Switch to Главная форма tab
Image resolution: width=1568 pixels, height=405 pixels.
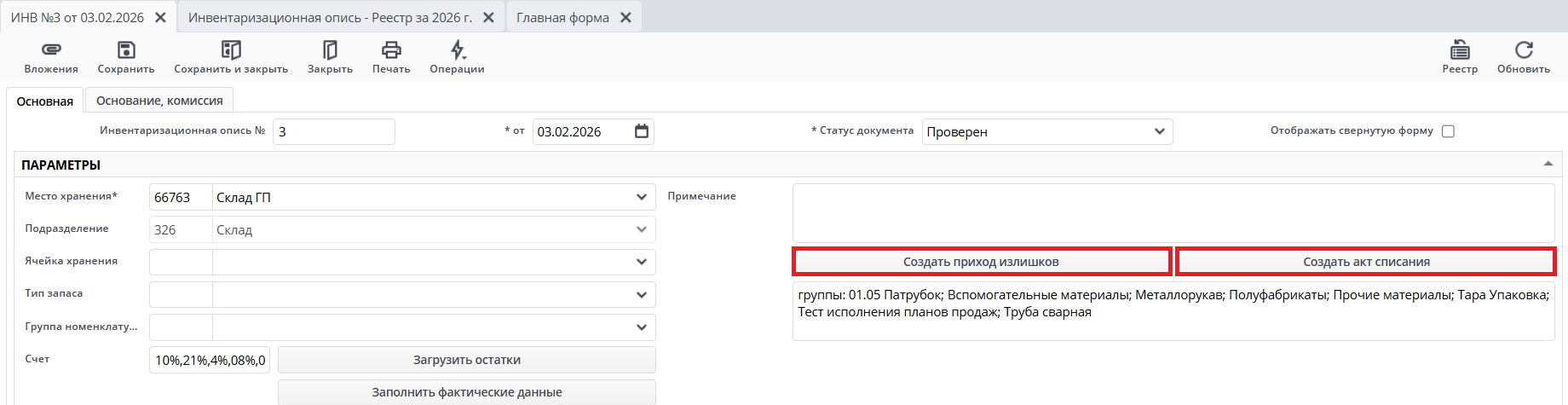[562, 17]
